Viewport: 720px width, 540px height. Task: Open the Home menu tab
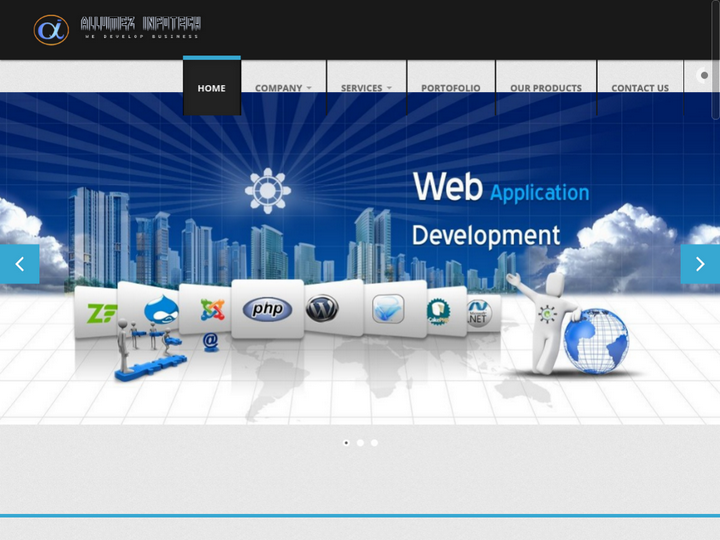(211, 88)
